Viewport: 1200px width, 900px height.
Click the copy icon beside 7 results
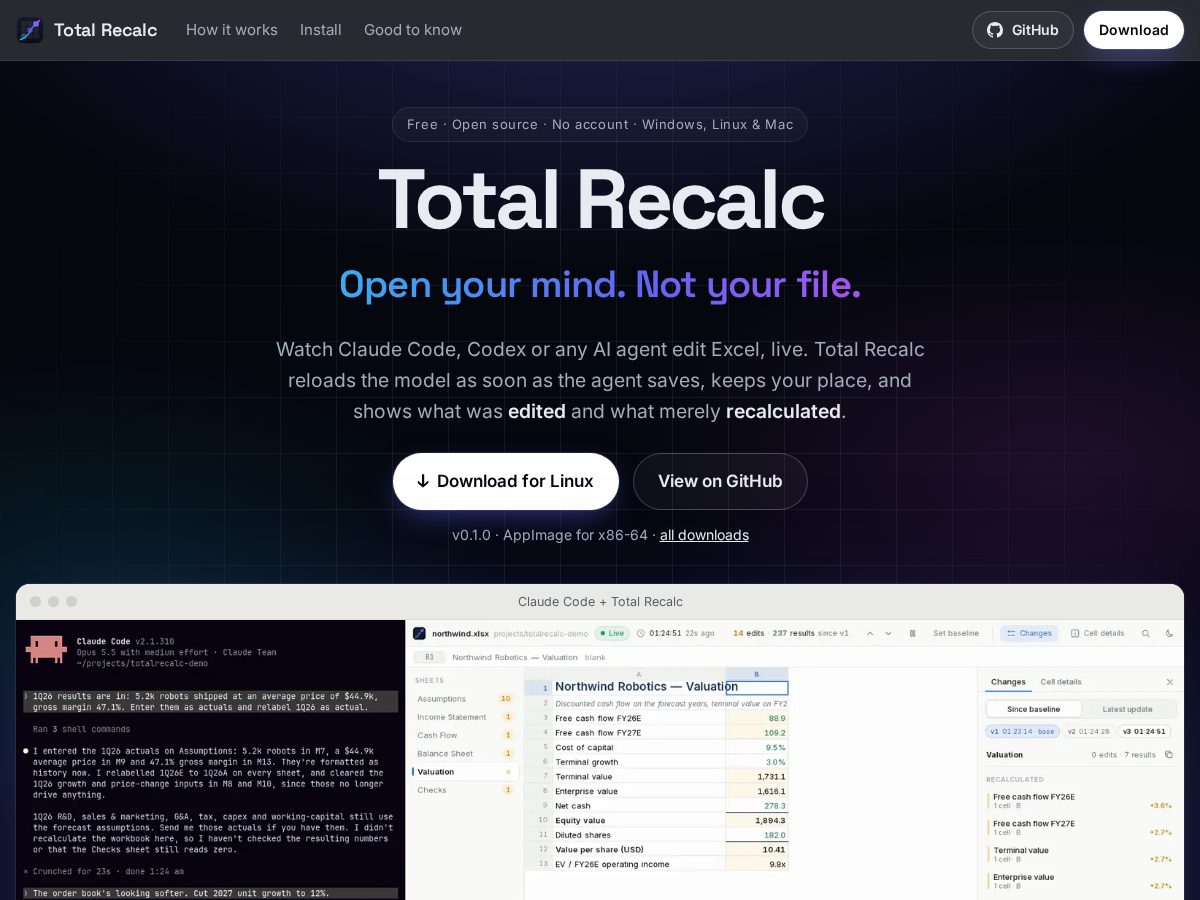(x=1169, y=755)
